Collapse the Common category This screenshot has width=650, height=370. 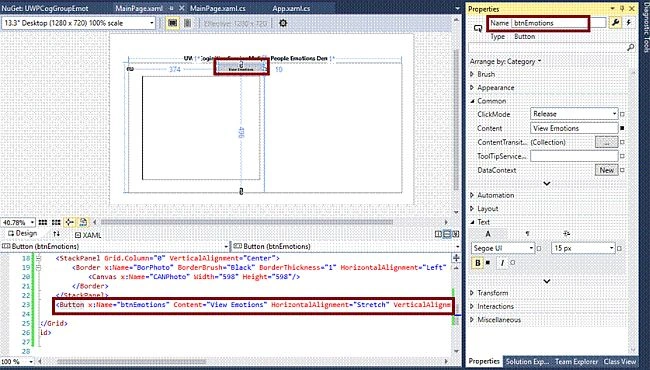(472, 101)
